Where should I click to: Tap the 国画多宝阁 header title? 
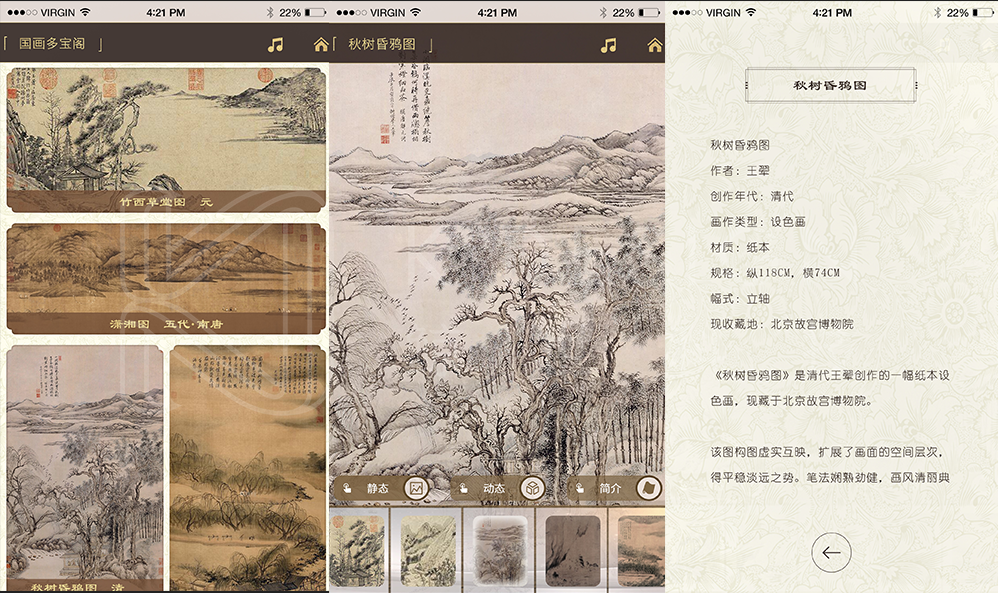click(x=52, y=44)
